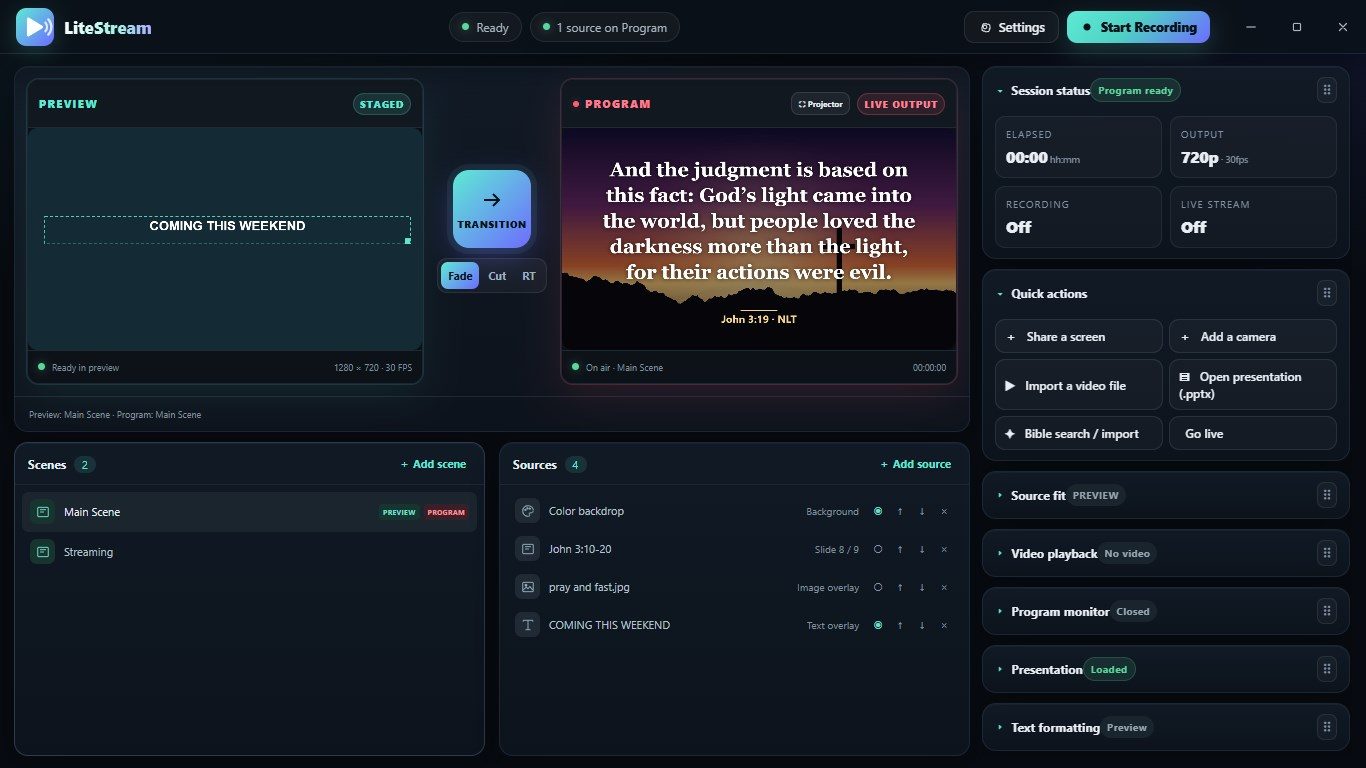Expand the Presentation panel

click(1000, 670)
